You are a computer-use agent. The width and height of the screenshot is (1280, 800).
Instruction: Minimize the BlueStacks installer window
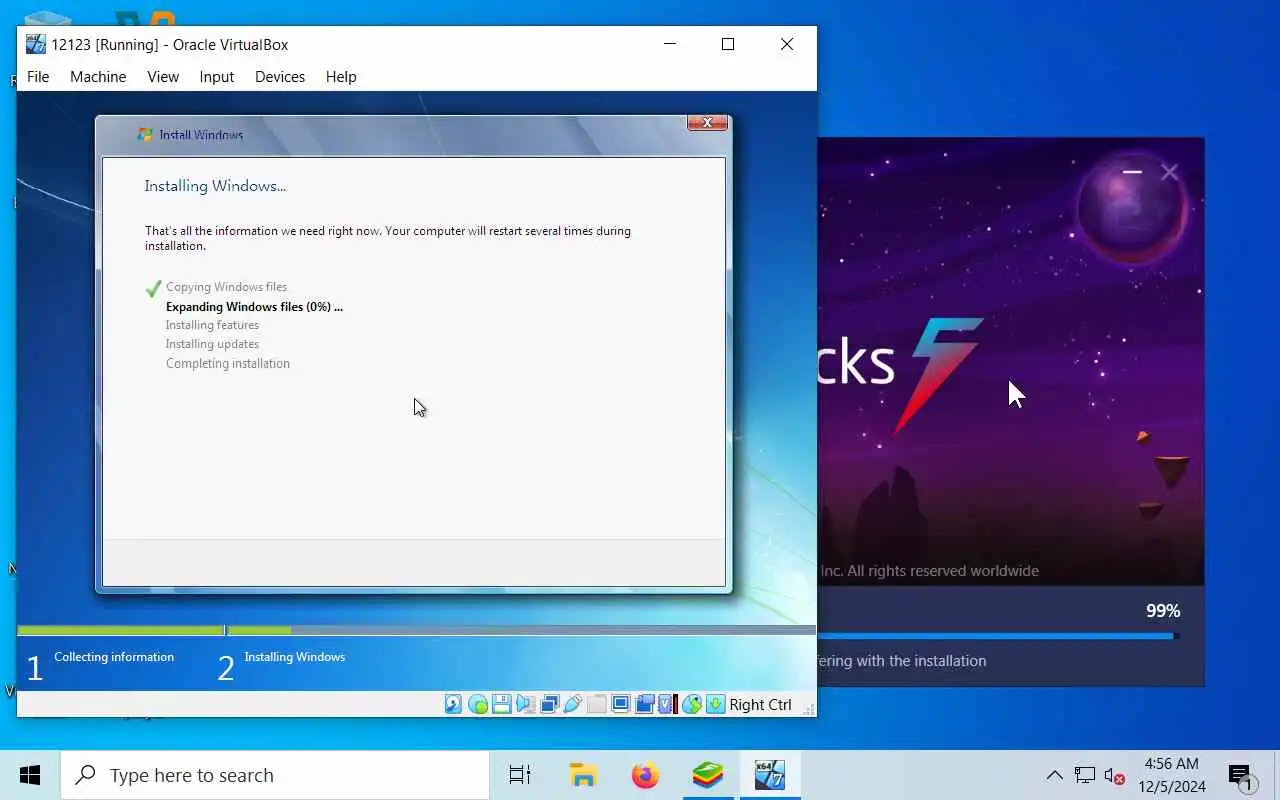(1132, 172)
